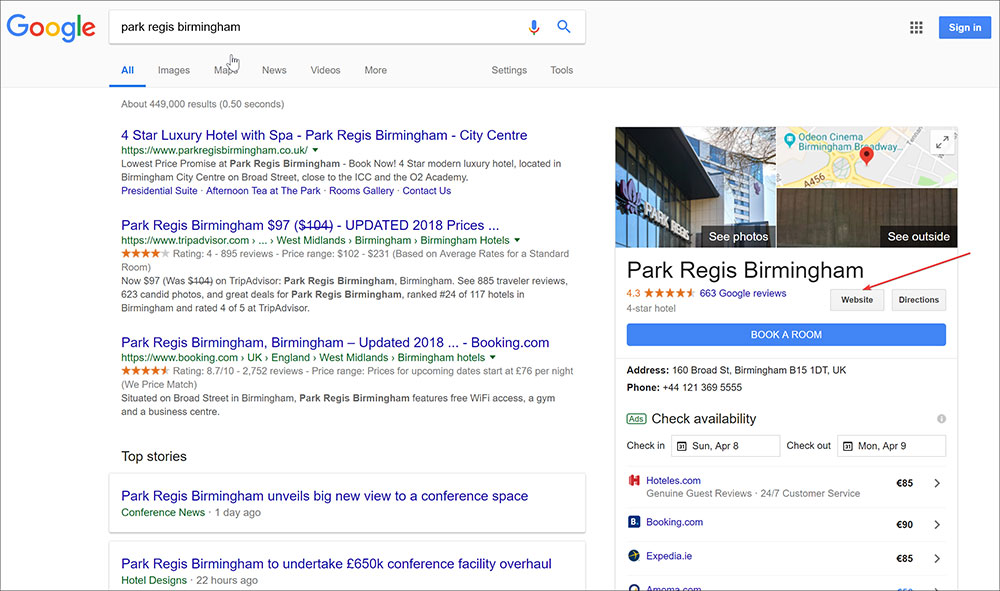Image resolution: width=1000 pixels, height=591 pixels.
Task: Click the BOOK A ROOM button
Action: (x=786, y=334)
